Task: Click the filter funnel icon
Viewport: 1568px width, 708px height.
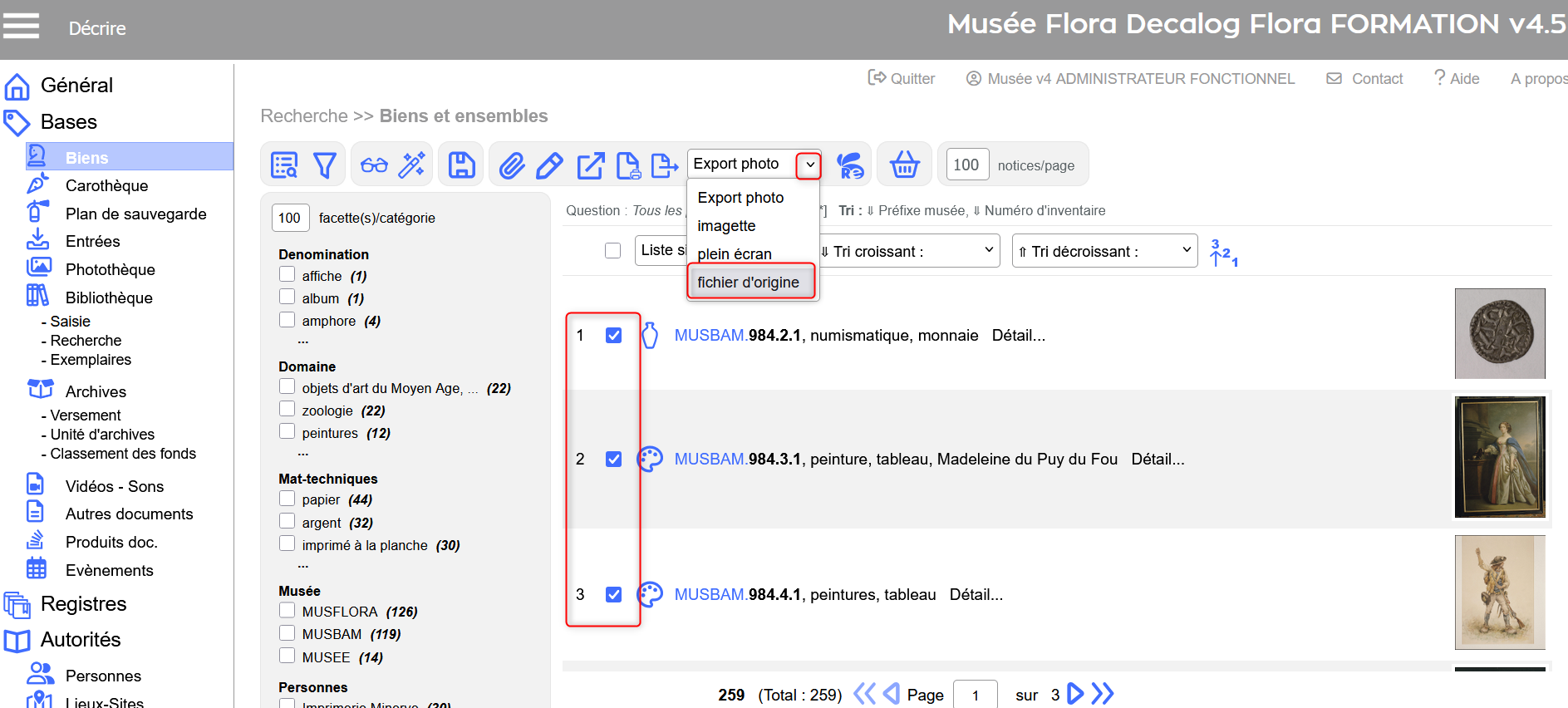Action: click(x=325, y=165)
